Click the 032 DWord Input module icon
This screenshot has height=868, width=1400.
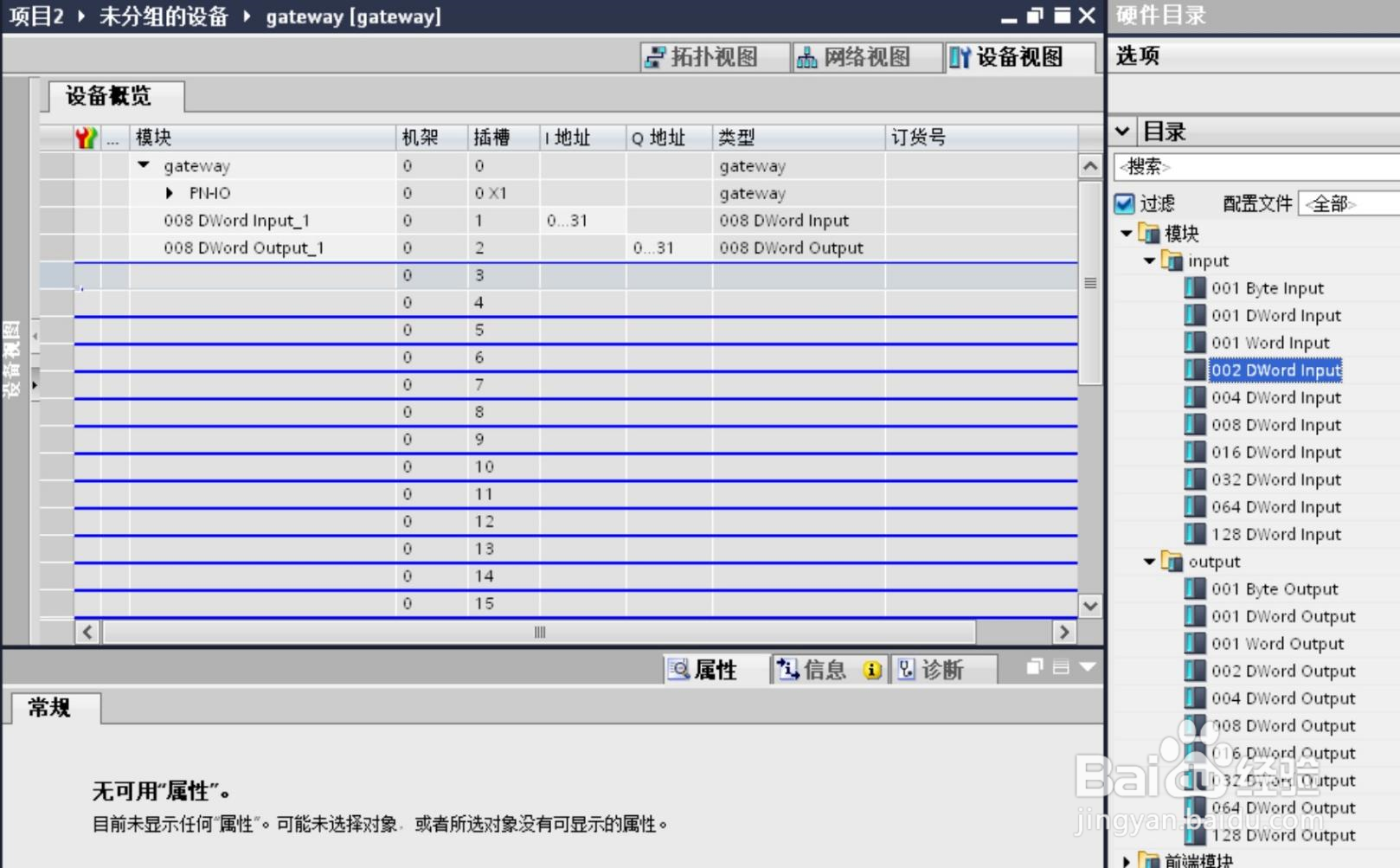[x=1195, y=479]
